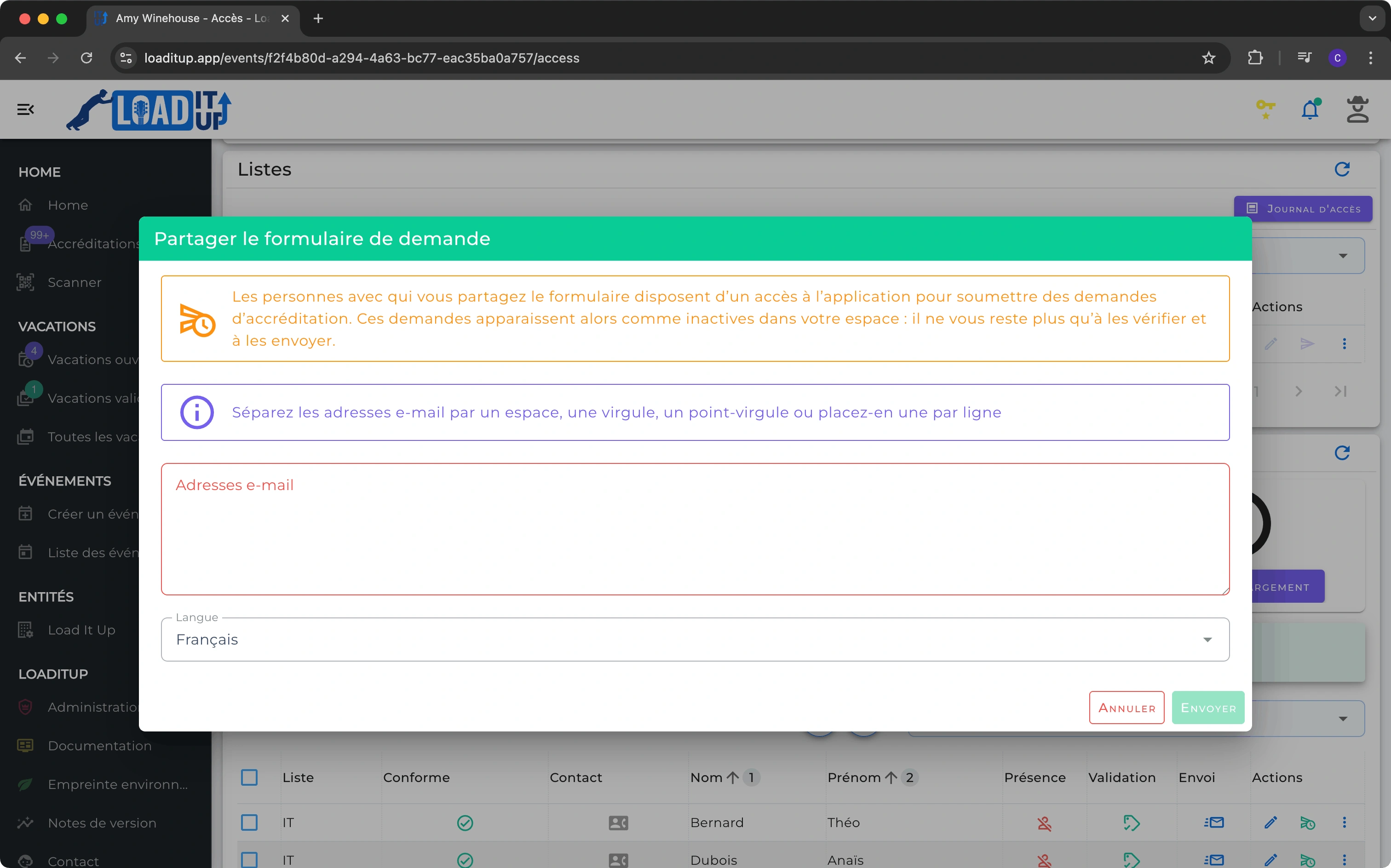1391x868 pixels.
Task: Click presence icon in Bernard row
Action: tap(1044, 823)
